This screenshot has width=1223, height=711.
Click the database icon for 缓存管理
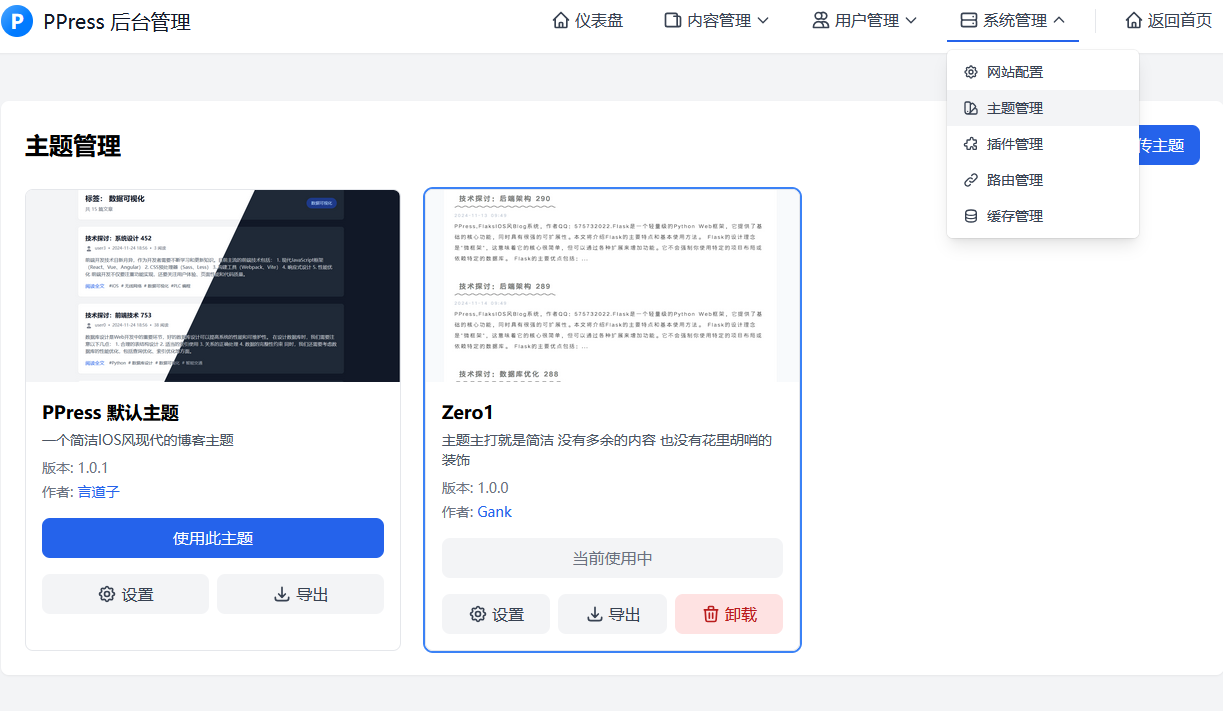(x=970, y=216)
